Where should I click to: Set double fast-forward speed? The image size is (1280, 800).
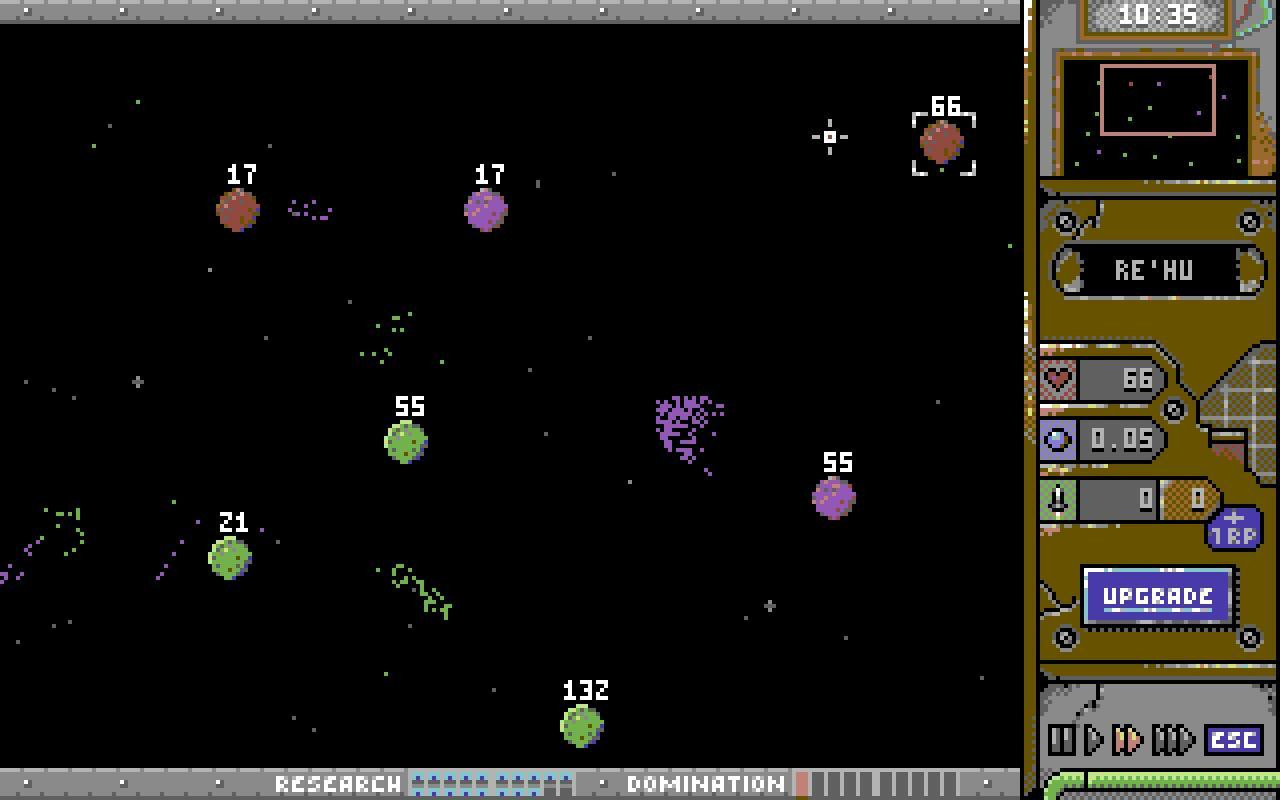[1128, 740]
